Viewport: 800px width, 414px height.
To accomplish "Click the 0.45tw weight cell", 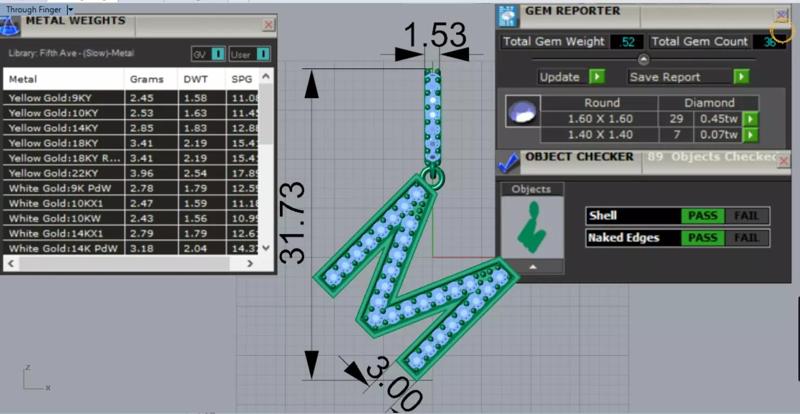I will [x=718, y=119].
